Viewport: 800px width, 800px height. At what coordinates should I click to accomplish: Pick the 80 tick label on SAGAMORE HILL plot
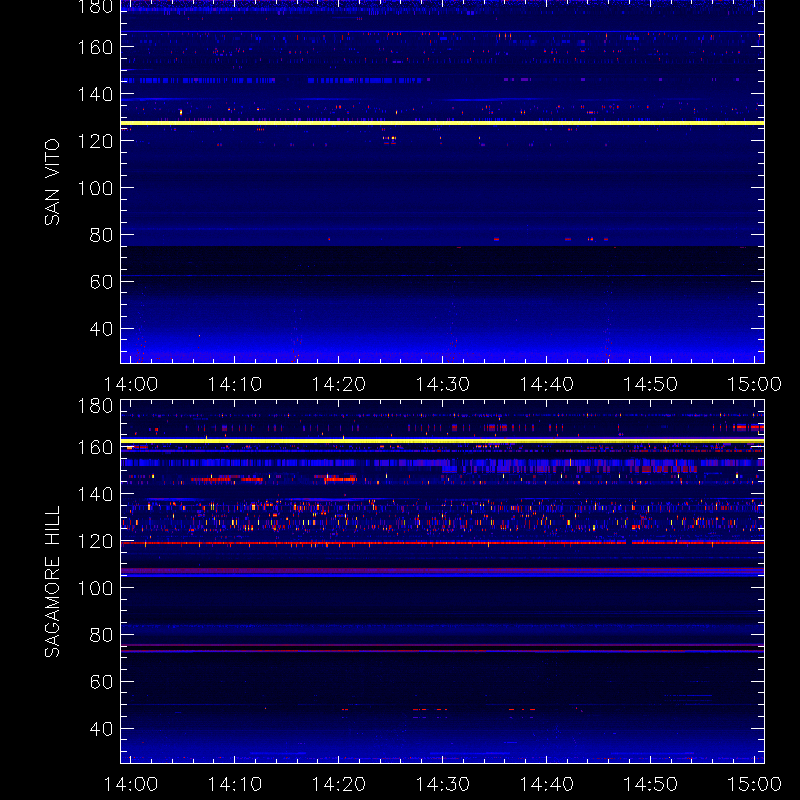(101, 635)
